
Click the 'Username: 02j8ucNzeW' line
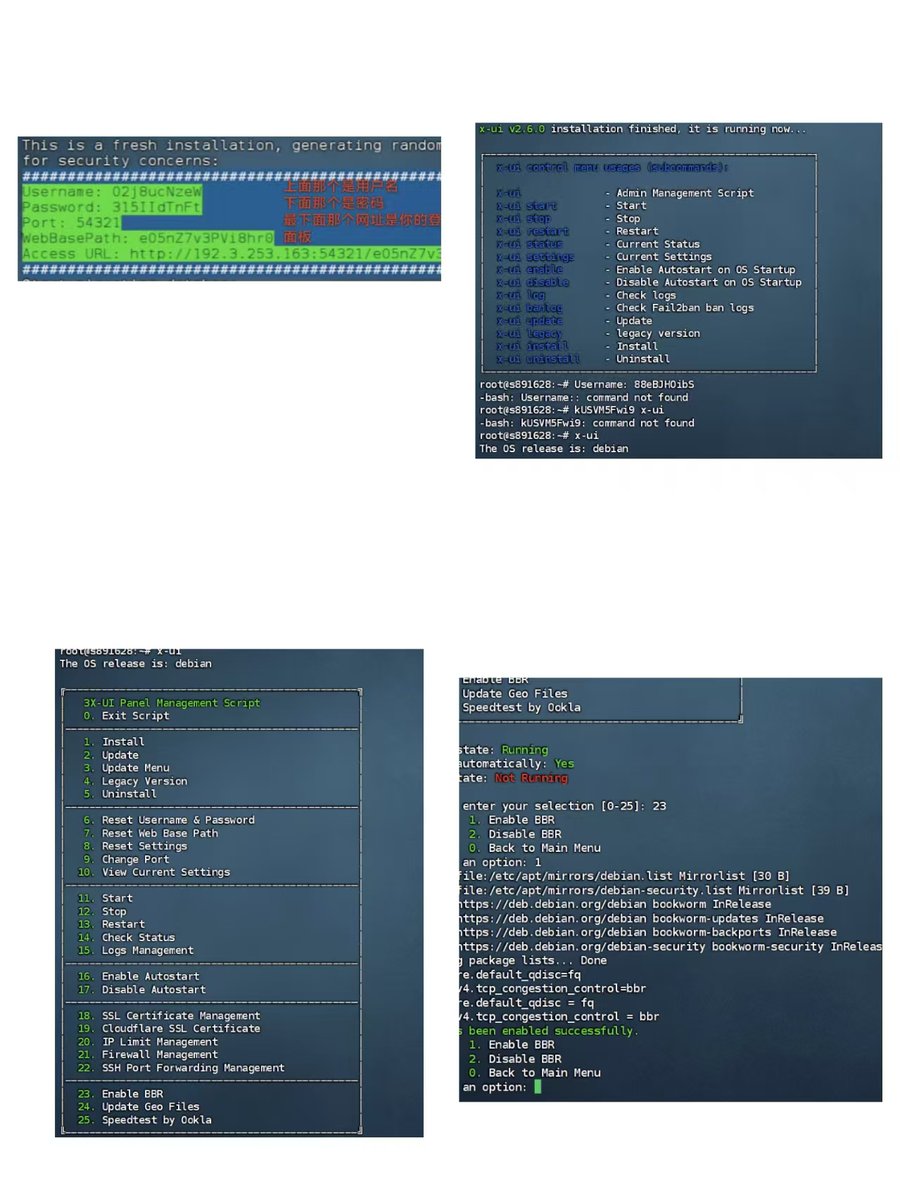pos(112,190)
